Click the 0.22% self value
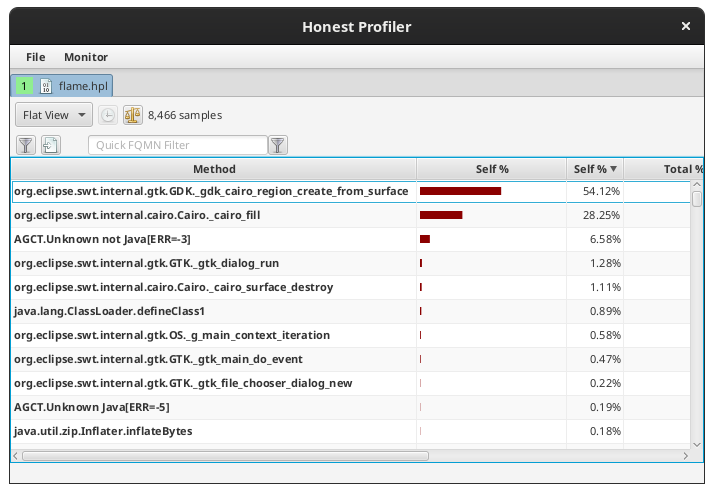 tap(605, 384)
